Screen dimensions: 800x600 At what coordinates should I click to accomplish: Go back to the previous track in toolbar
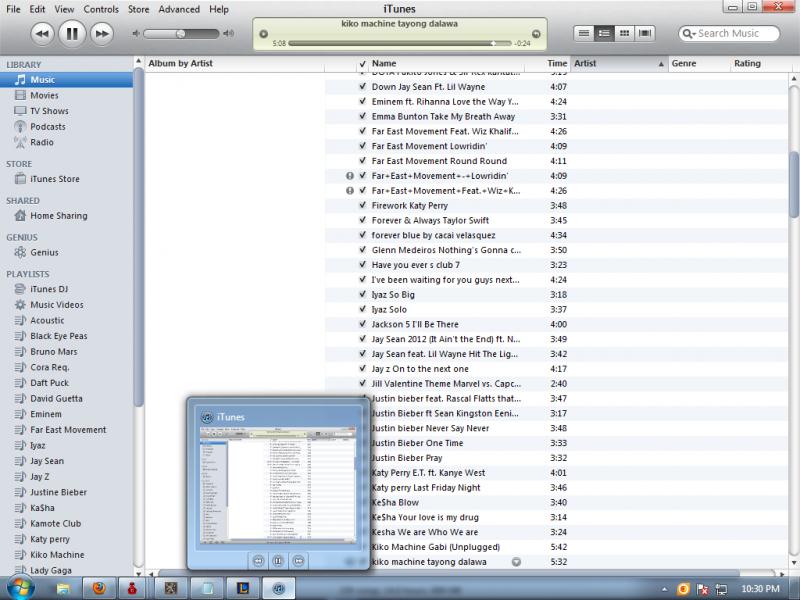42,34
